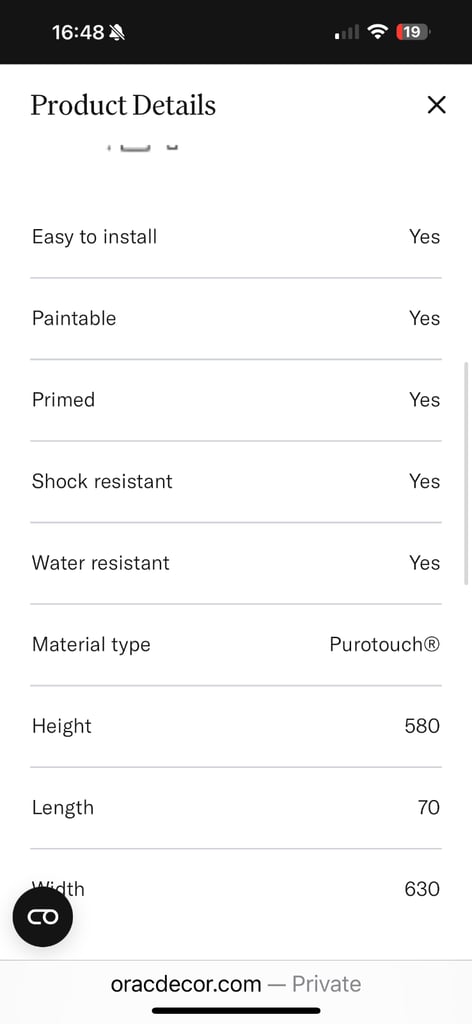This screenshot has height=1024, width=472.
Task: Tap the Width value 630
Action: point(422,889)
